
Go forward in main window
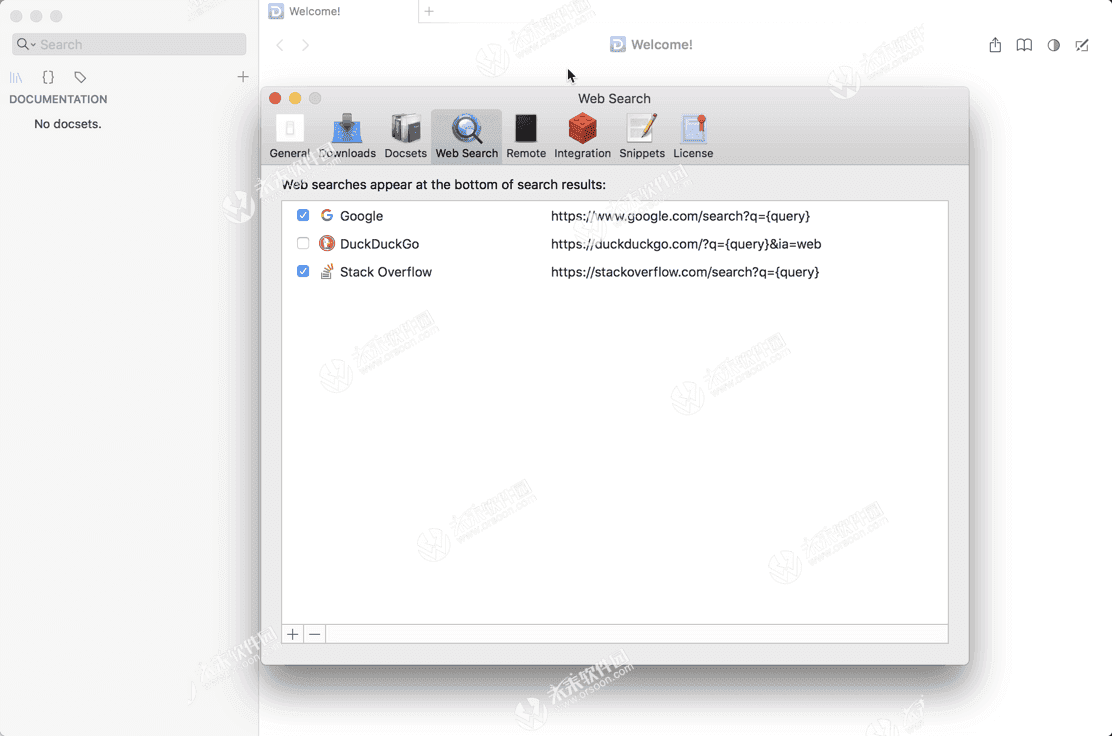coord(306,45)
